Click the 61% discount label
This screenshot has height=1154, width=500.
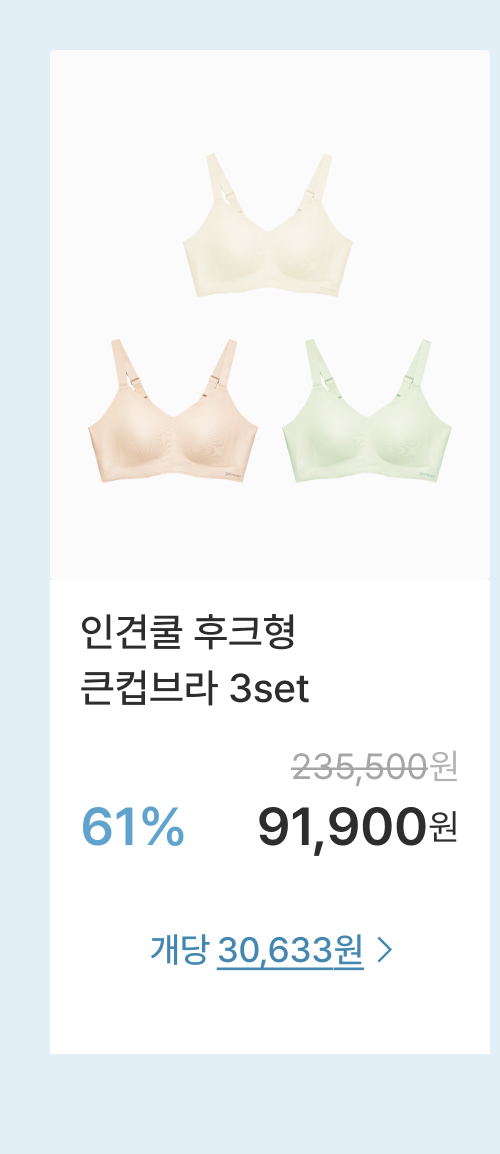click(133, 826)
